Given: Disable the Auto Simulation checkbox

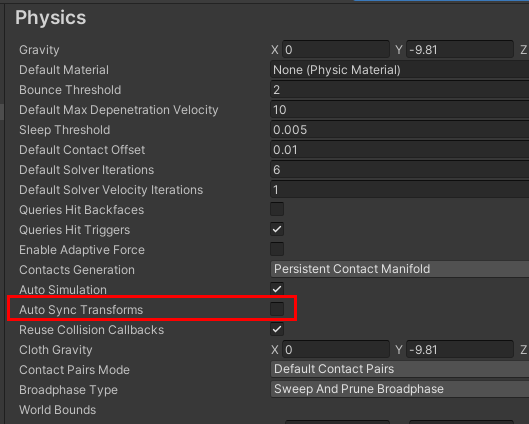Looking at the screenshot, I should tap(277, 289).
